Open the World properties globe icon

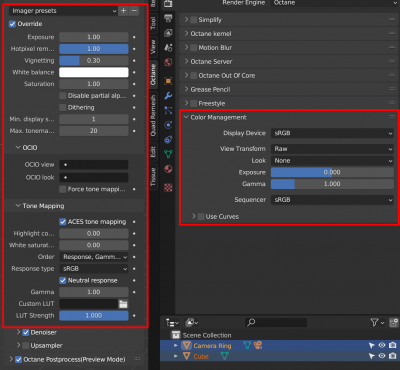(168, 62)
